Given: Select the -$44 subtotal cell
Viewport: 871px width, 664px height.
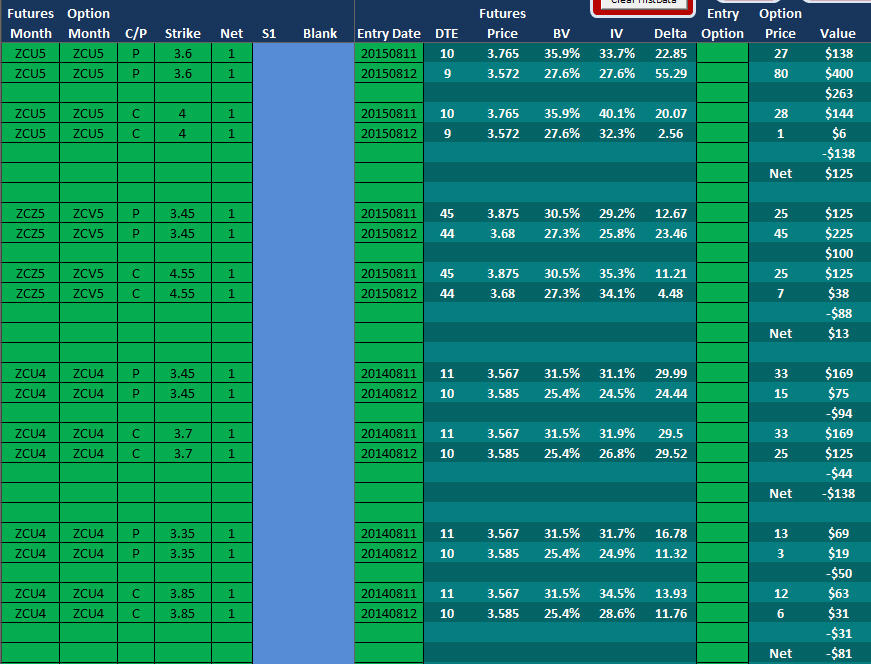Looking at the screenshot, I should [x=838, y=473].
